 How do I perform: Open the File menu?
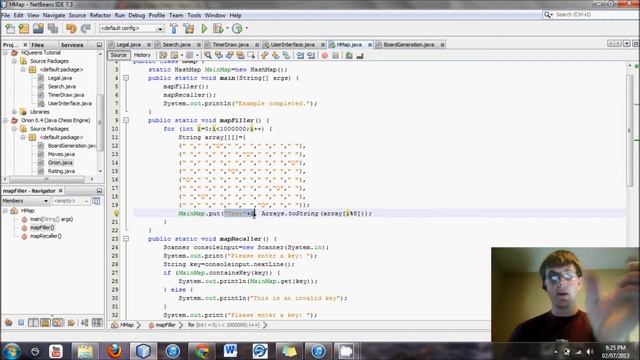6,15
